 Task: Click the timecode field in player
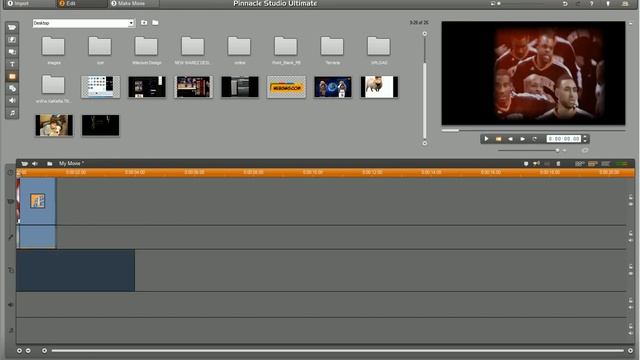click(564, 139)
